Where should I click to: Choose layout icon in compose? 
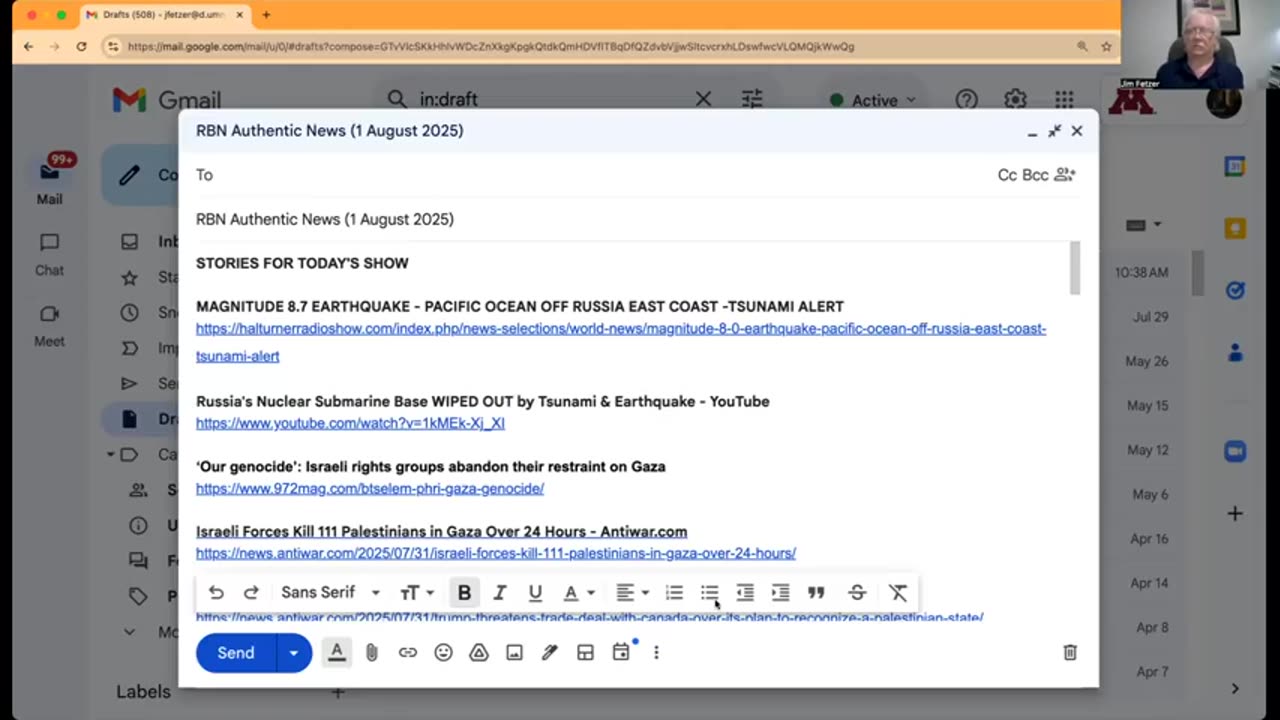[x=585, y=653]
